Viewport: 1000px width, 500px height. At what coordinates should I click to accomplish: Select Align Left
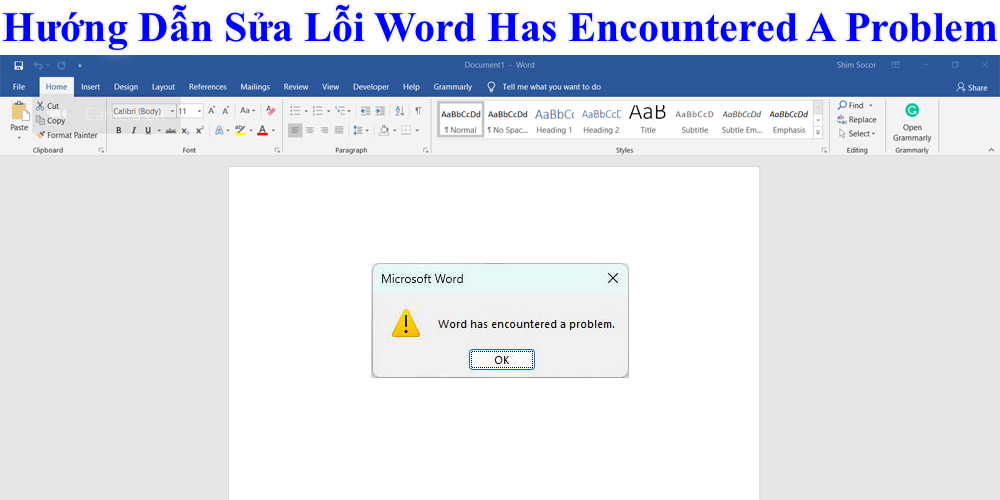coord(295,130)
